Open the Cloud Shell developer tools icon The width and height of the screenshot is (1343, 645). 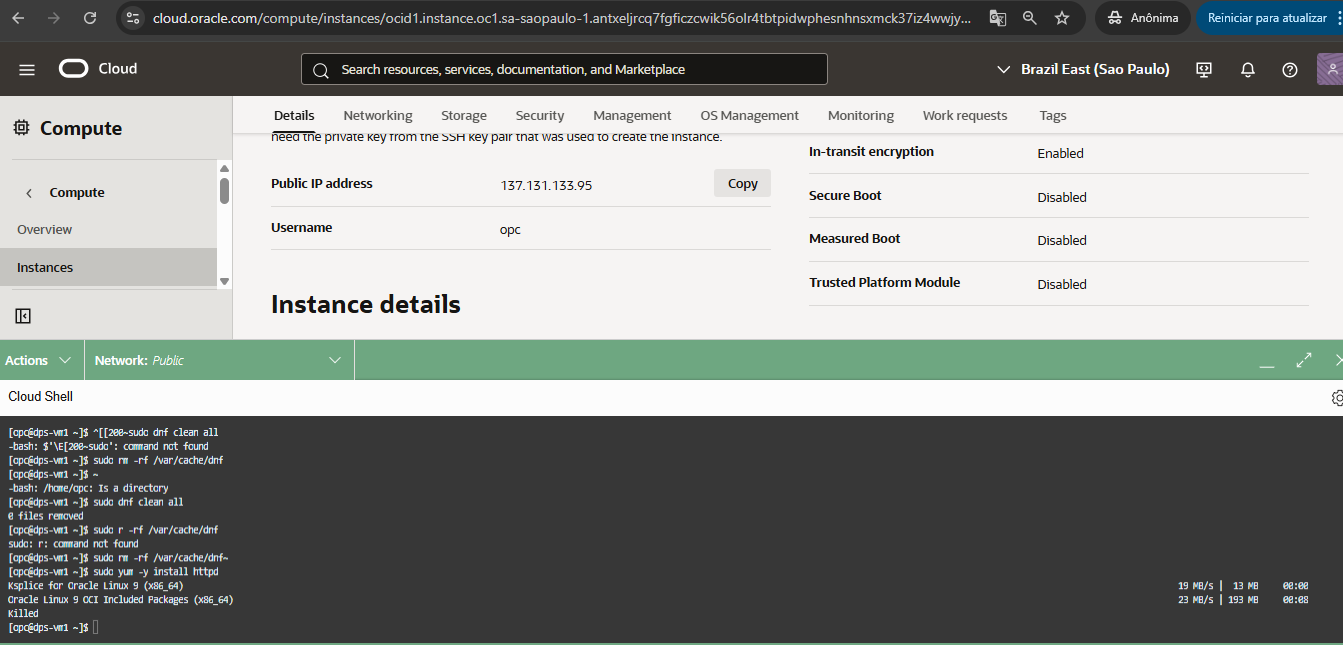click(x=1204, y=69)
